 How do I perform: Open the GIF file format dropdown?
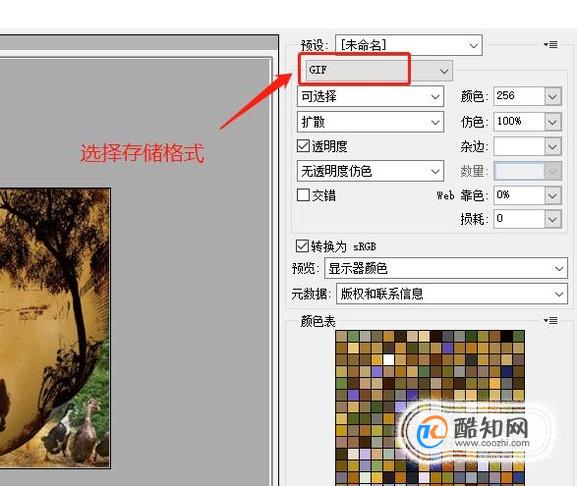click(379, 70)
